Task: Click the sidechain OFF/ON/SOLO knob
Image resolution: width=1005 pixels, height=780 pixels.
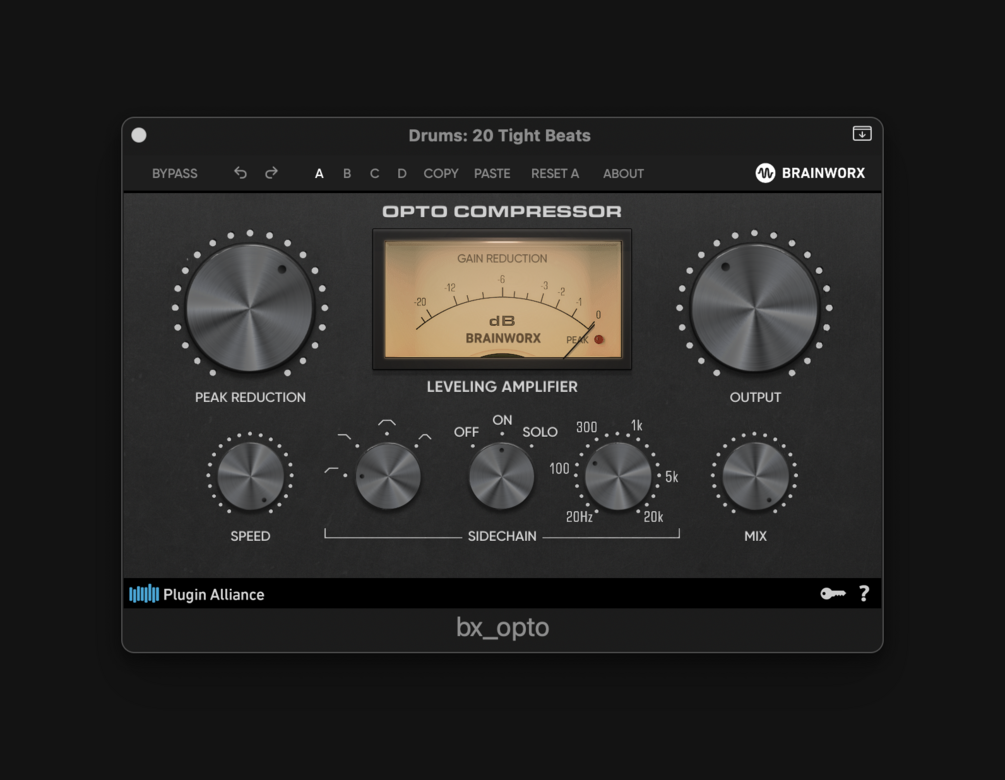Action: pos(501,477)
